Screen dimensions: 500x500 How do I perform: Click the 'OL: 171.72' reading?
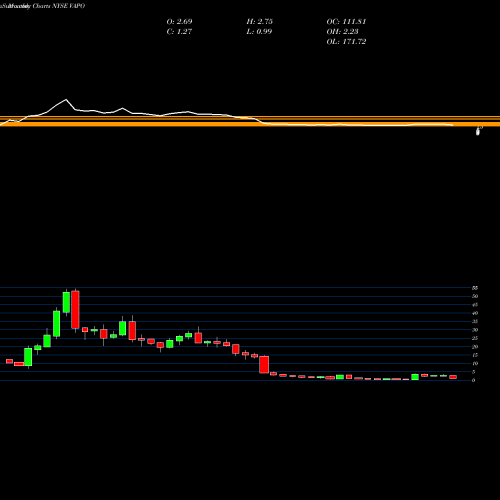coord(346,42)
